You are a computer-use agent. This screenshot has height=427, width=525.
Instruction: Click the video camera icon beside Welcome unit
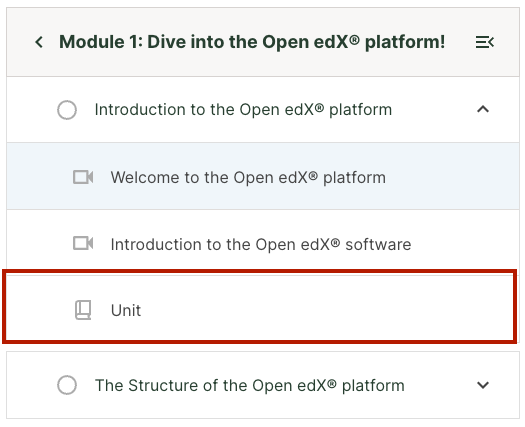click(83, 177)
